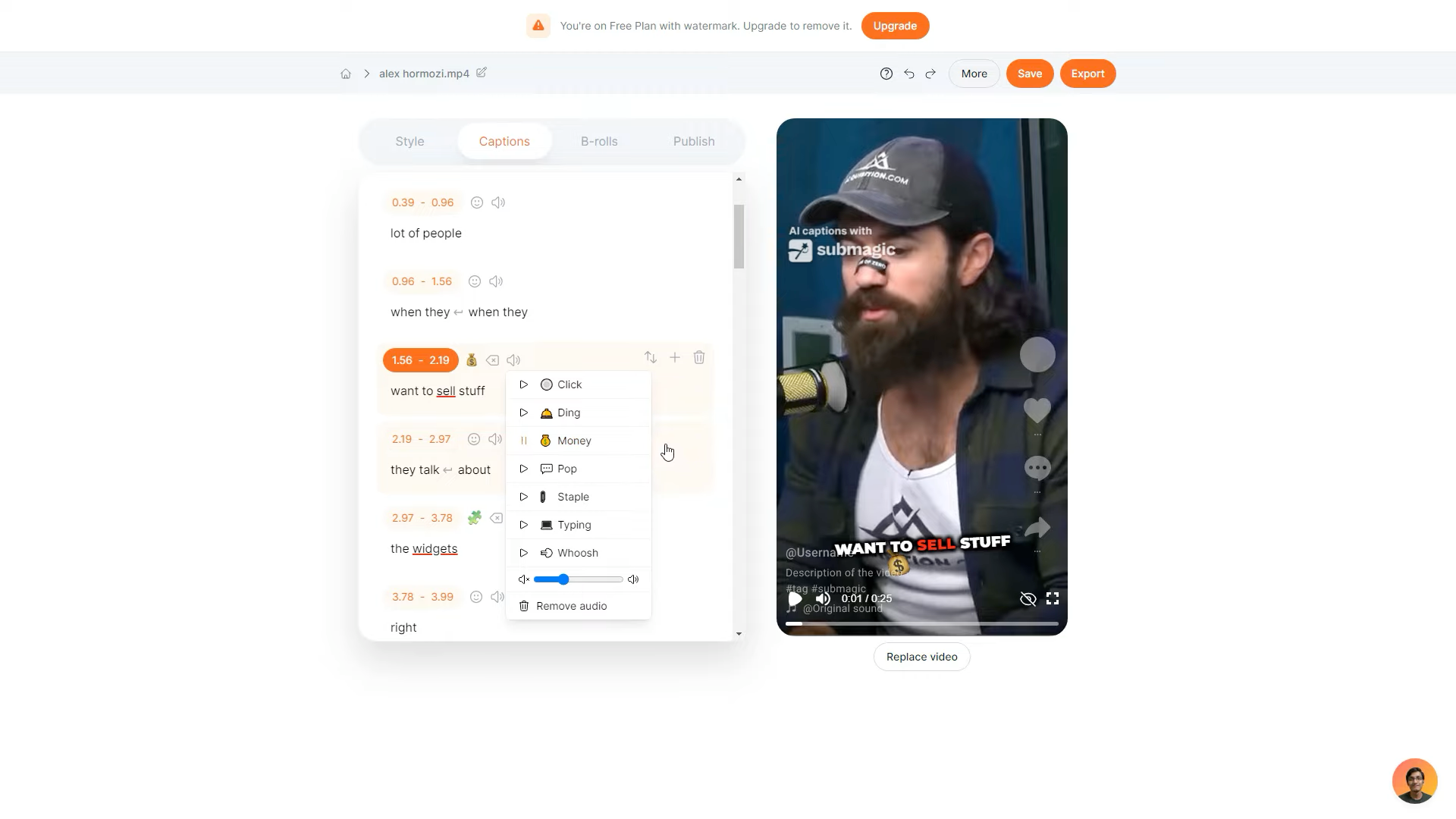1456x819 pixels.
Task: Switch to the B-rolls tab
Action: 599,142
